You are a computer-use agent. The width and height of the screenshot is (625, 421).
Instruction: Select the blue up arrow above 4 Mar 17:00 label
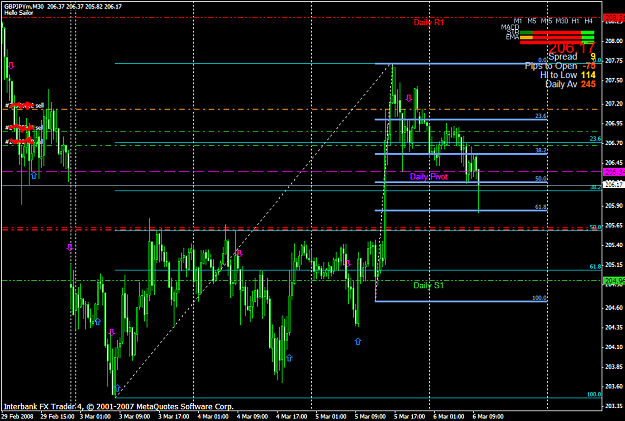289,358
